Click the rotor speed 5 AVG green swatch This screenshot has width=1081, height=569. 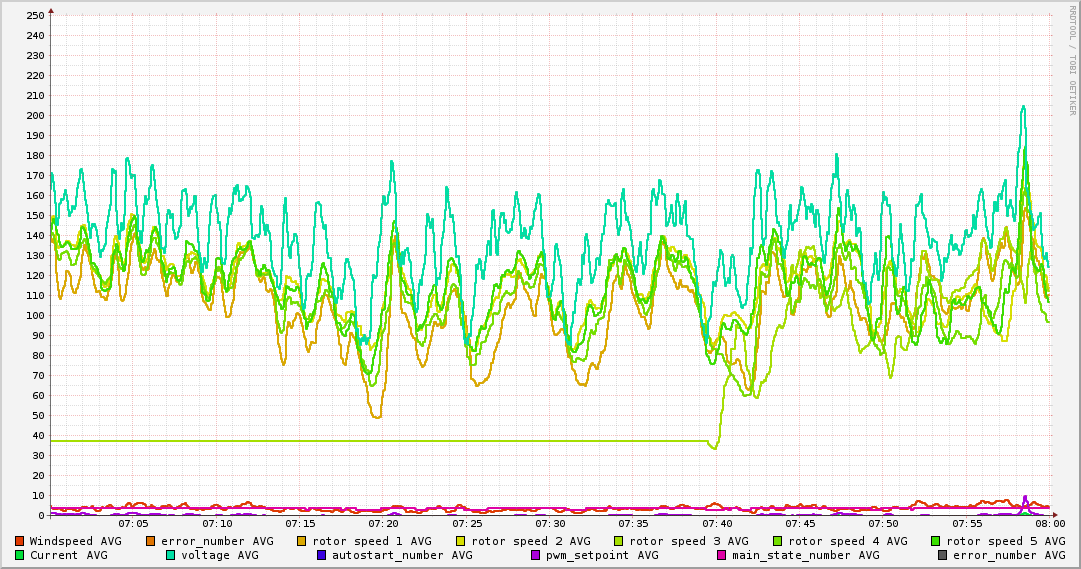(x=936, y=541)
